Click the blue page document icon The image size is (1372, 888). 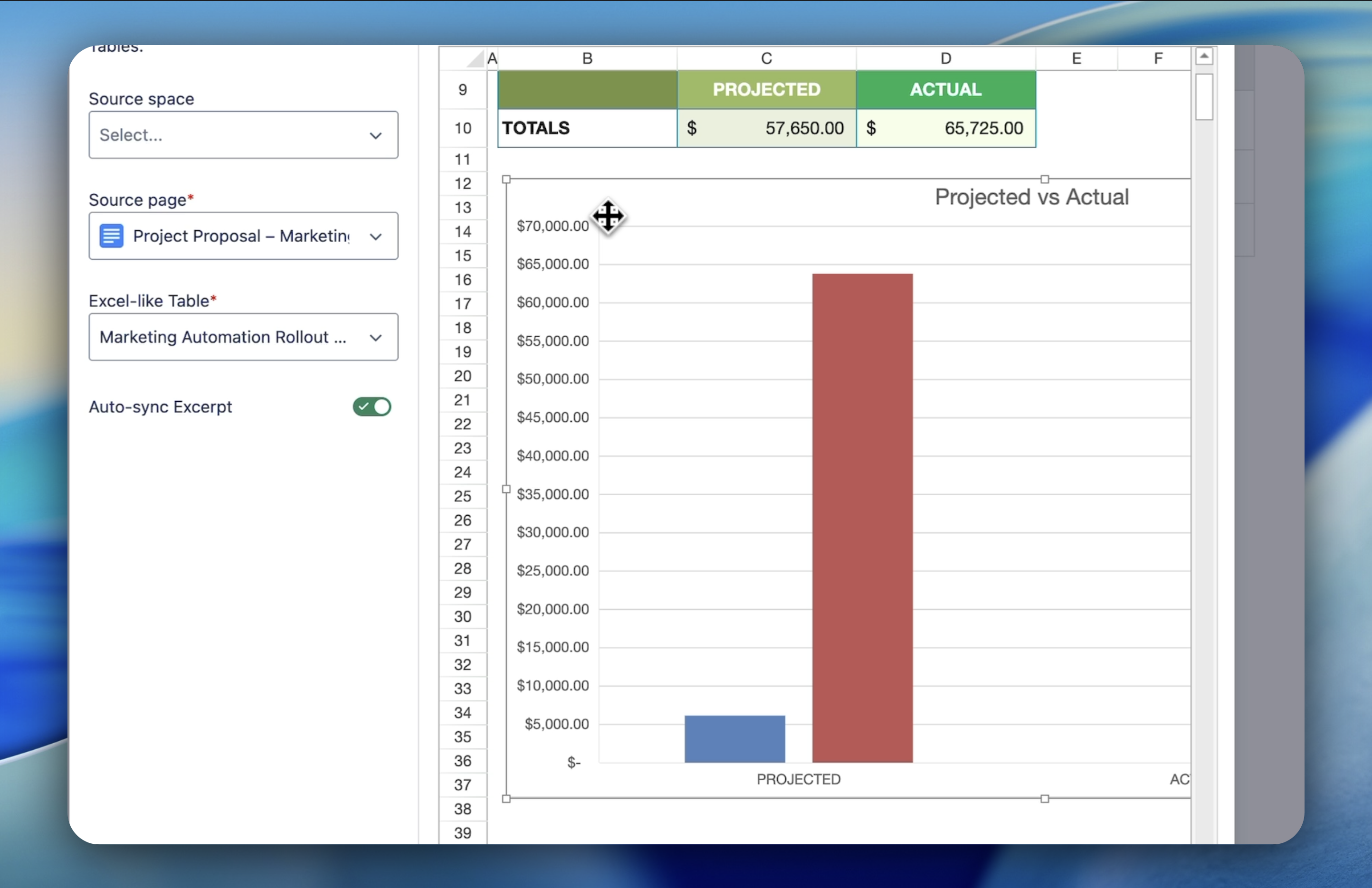coord(111,236)
